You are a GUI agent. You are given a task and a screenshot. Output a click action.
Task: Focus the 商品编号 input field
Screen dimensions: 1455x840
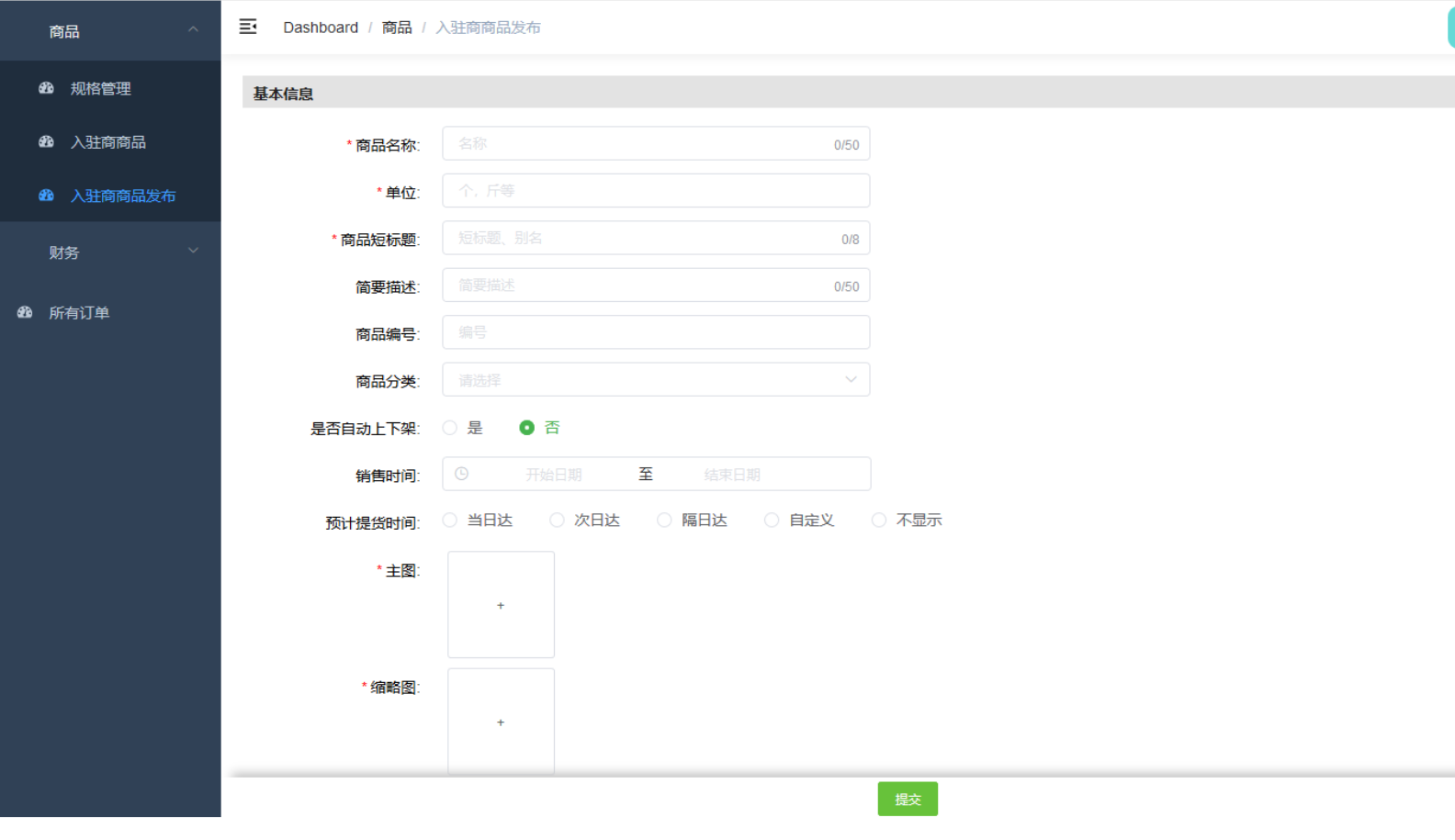(656, 332)
